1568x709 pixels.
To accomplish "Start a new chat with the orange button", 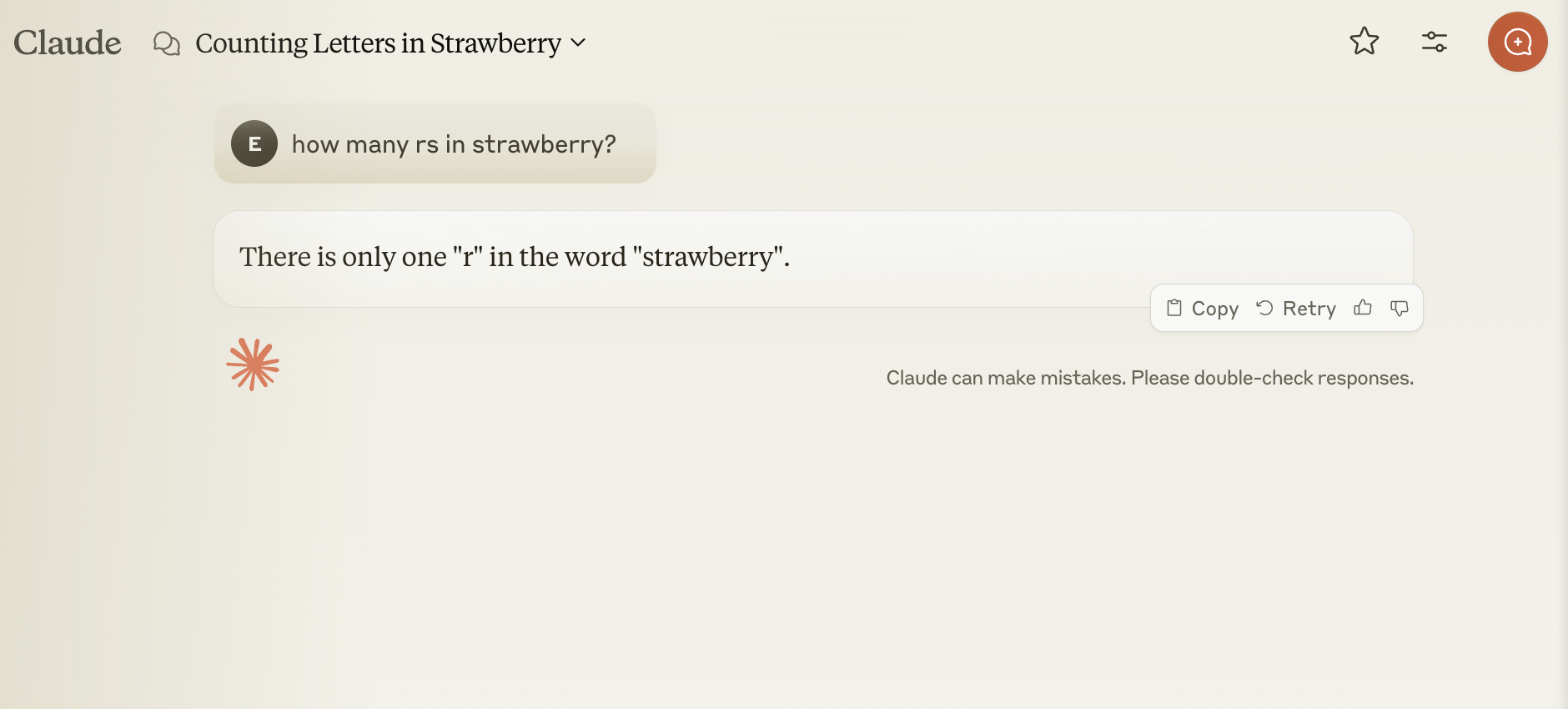I will [1517, 42].
